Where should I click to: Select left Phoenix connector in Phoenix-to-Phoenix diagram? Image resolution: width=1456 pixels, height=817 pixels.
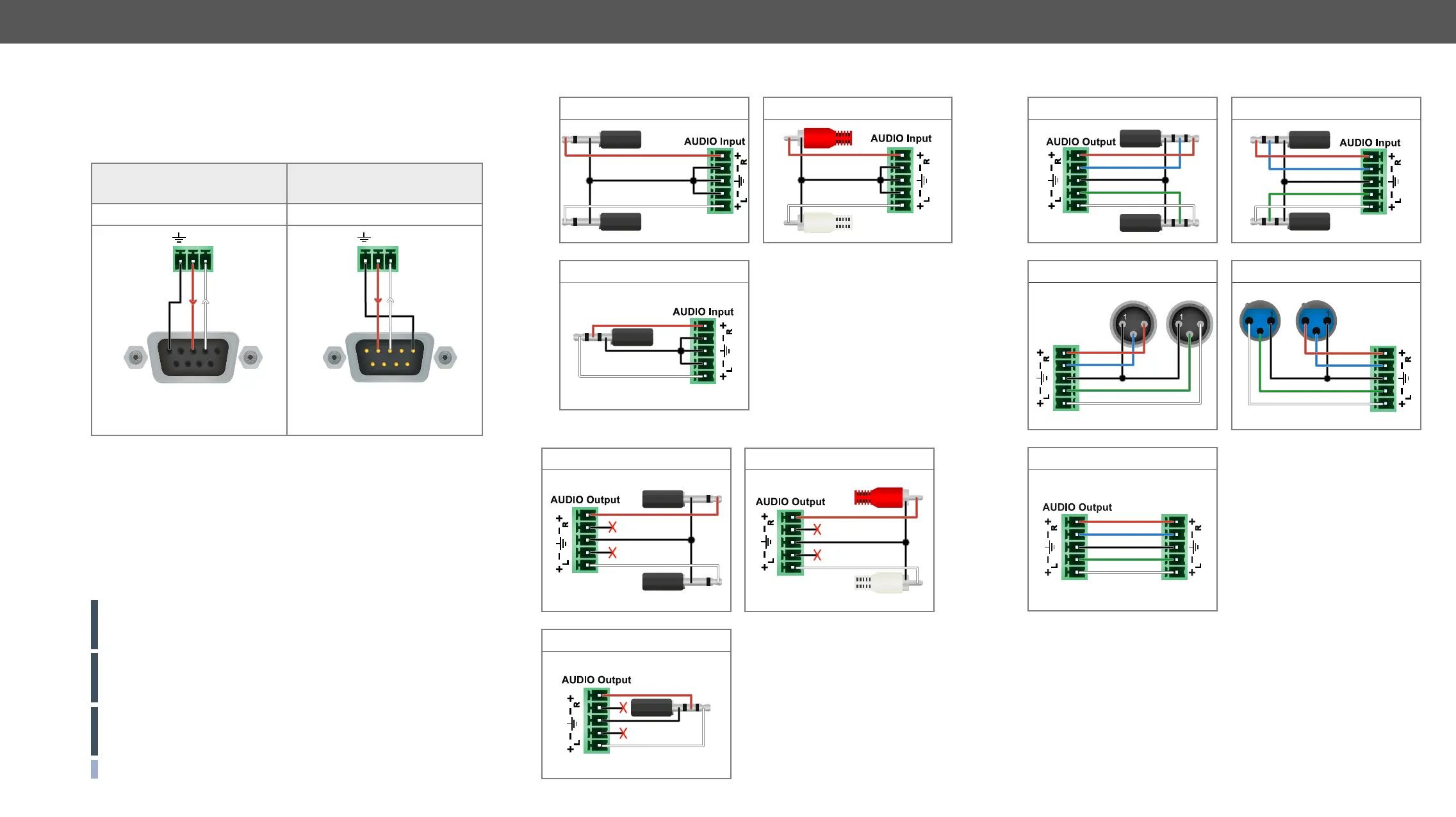(x=1074, y=547)
